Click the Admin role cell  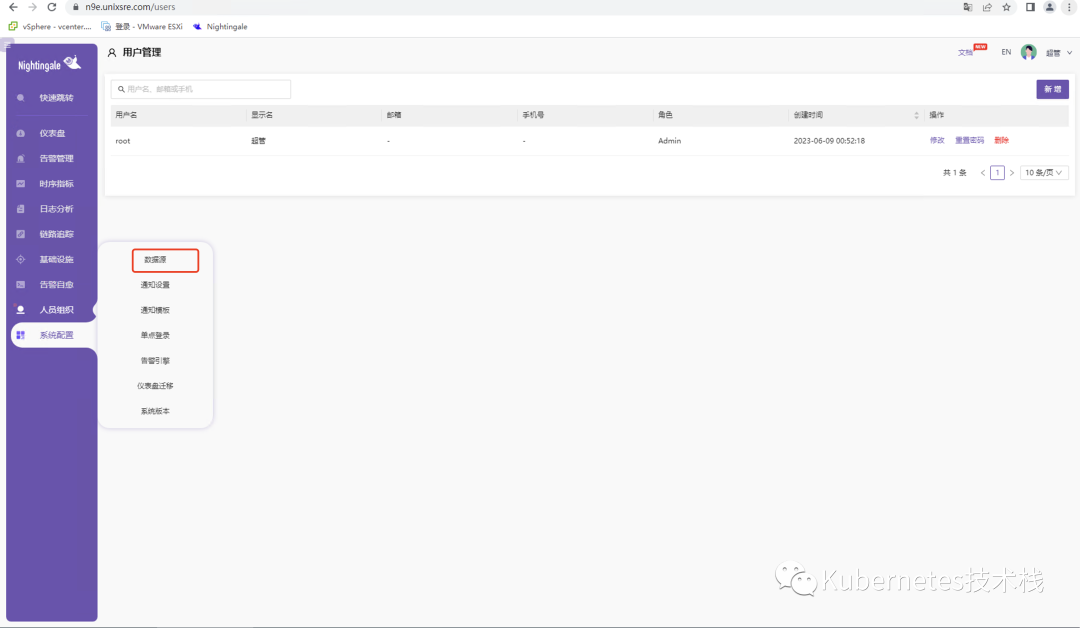tap(669, 140)
